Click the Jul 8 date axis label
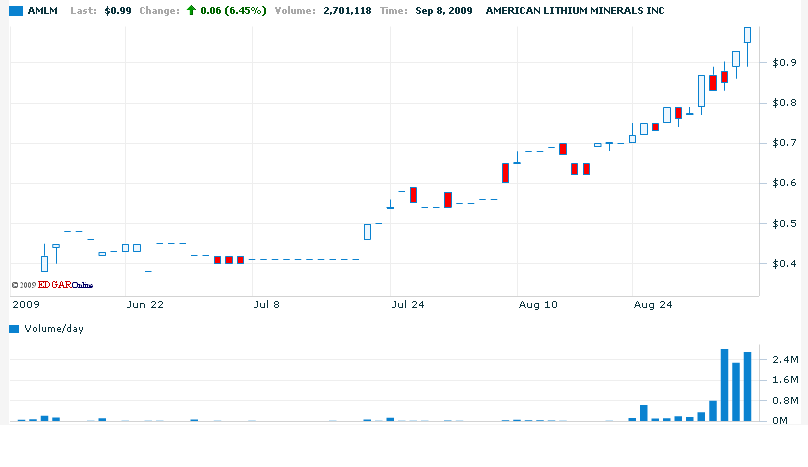The height and width of the screenshot is (467, 808). tap(267, 305)
